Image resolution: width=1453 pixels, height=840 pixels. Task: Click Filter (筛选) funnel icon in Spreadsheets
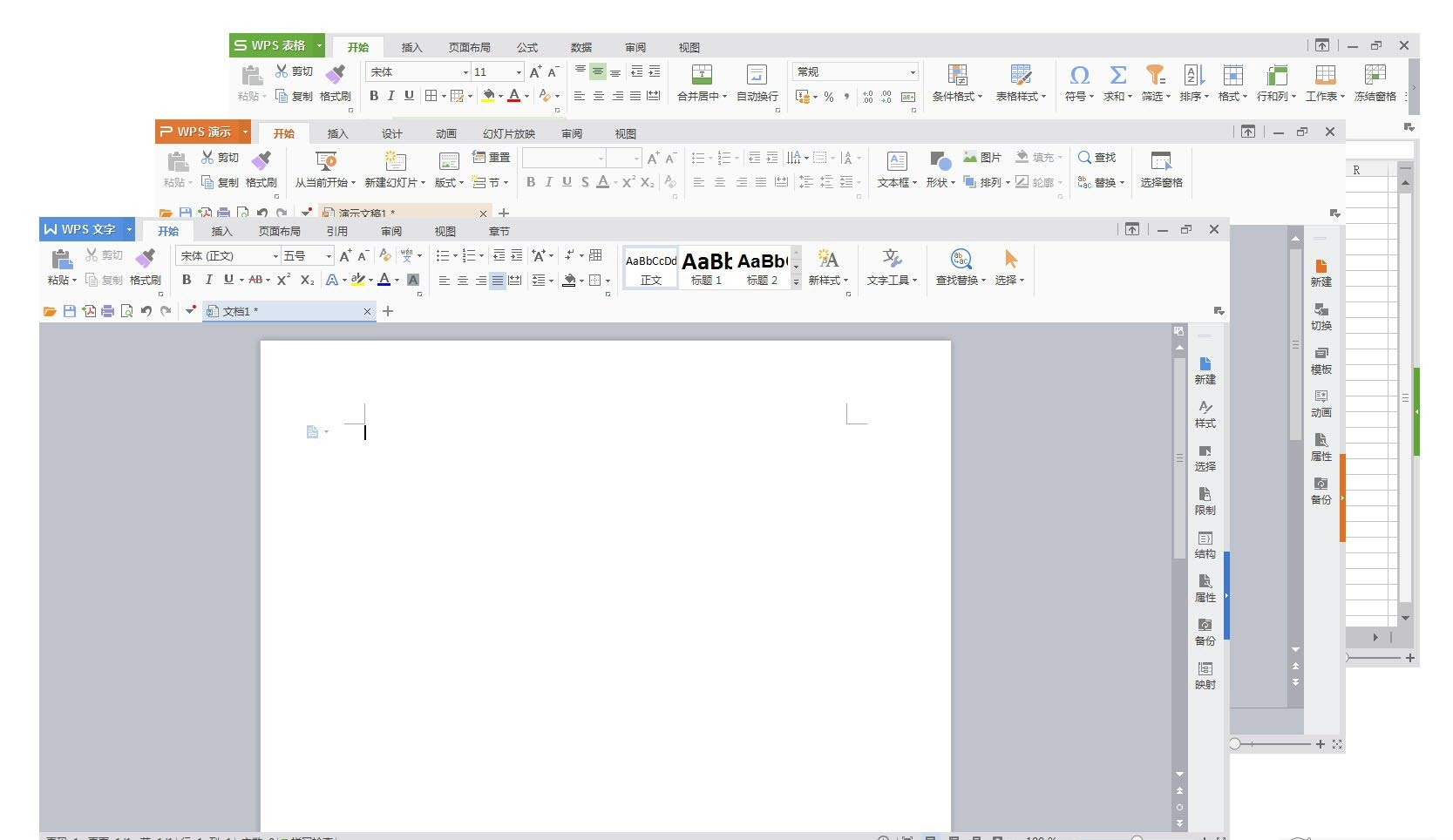[1156, 76]
